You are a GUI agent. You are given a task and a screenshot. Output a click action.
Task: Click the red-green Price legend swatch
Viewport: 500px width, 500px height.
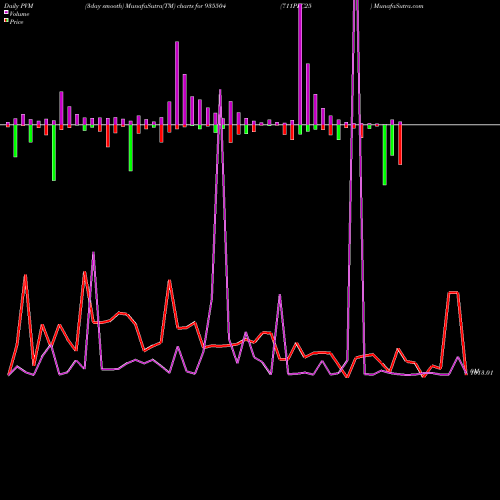(x=6, y=20)
